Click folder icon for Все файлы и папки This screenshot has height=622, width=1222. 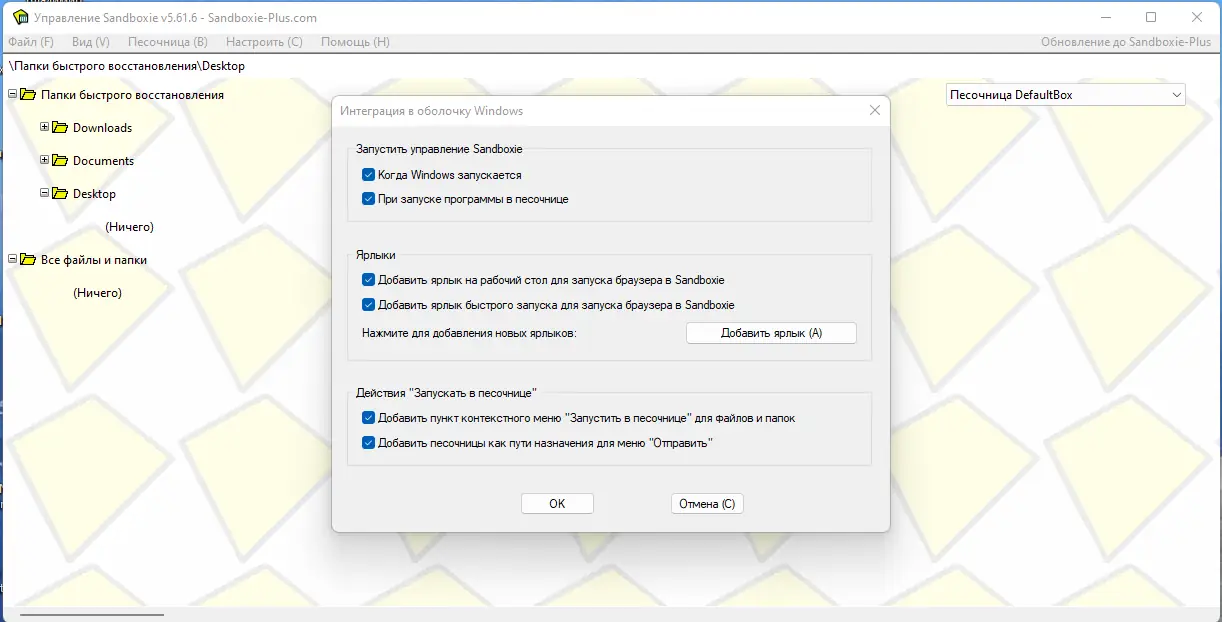(29, 260)
